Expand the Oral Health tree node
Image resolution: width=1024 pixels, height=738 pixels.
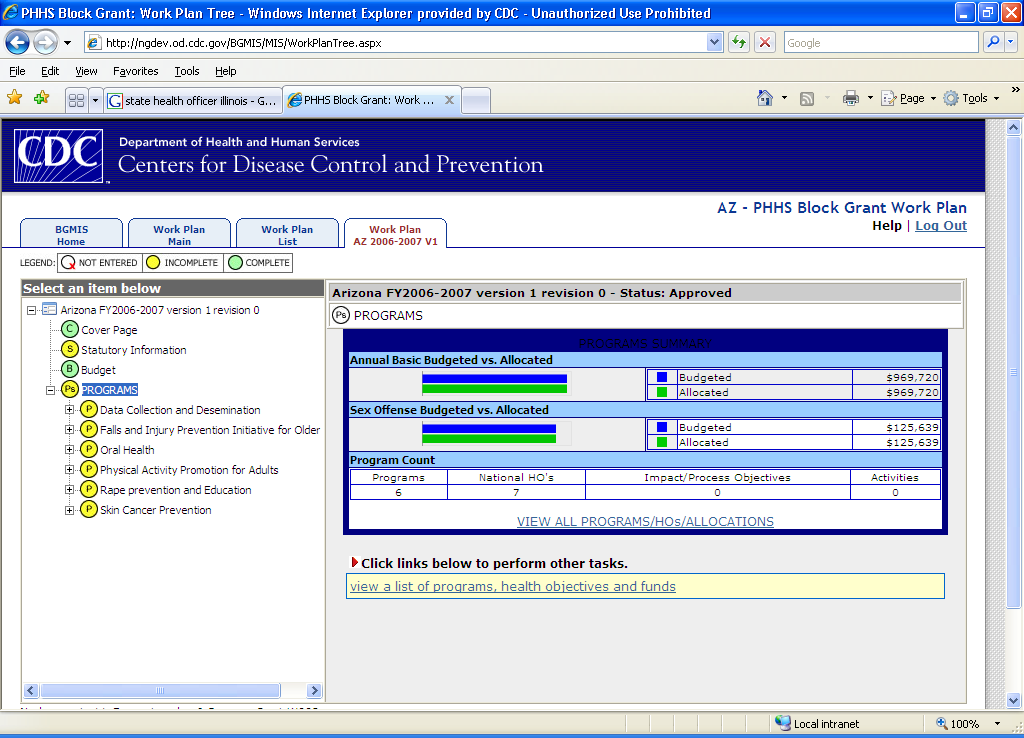tap(70, 450)
